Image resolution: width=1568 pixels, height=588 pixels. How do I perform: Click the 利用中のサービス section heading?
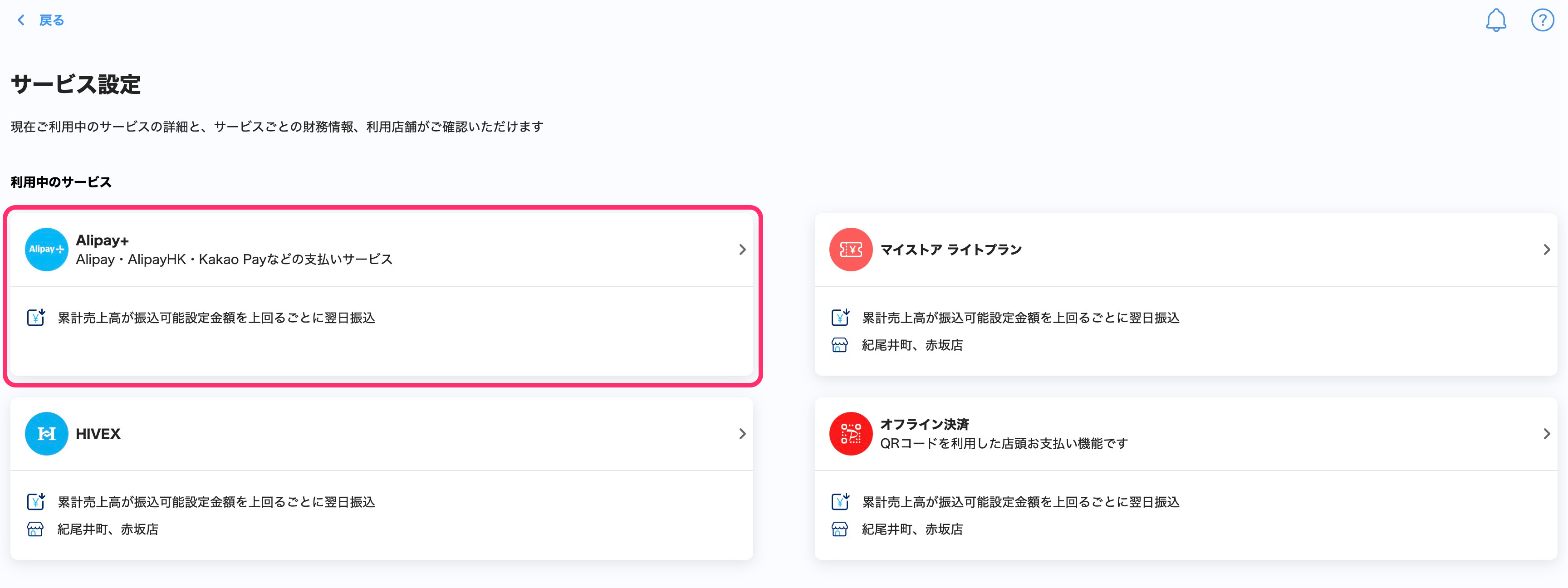click(61, 181)
